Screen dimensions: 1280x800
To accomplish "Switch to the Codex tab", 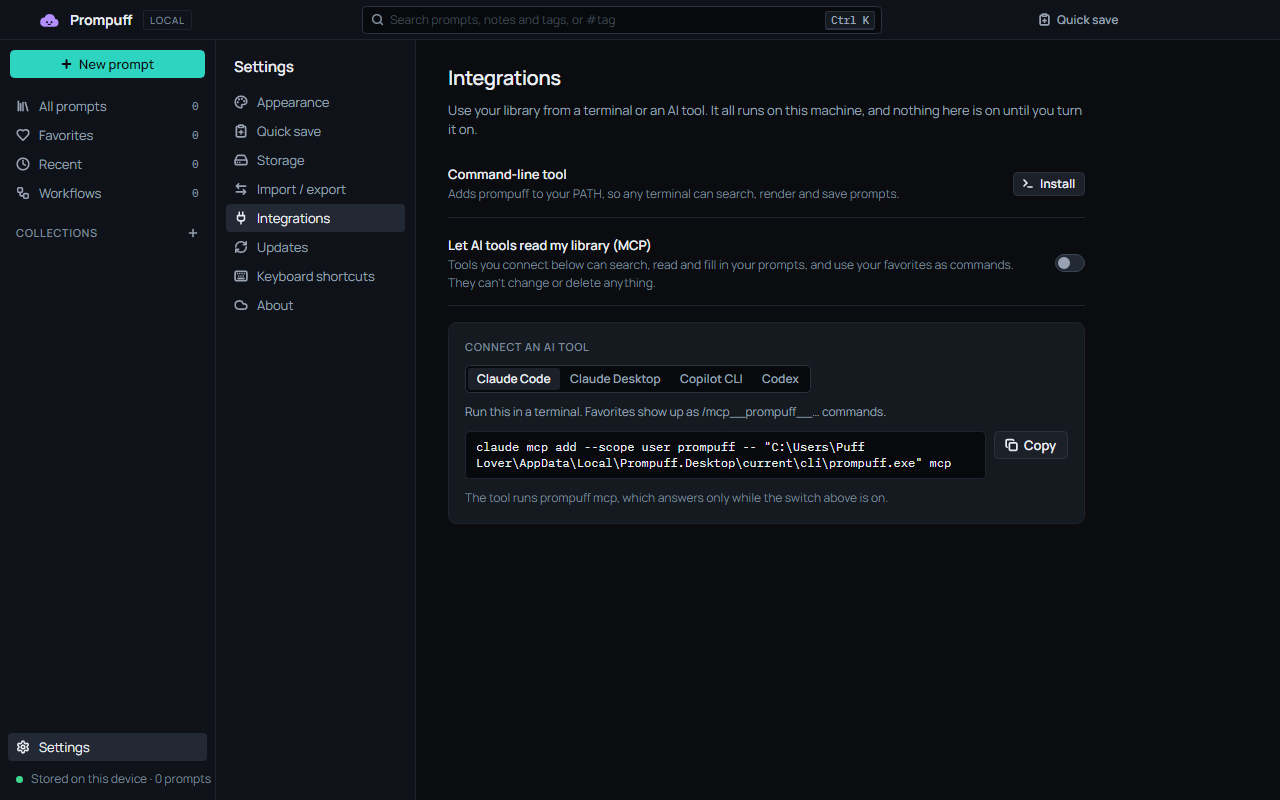I will (x=780, y=379).
